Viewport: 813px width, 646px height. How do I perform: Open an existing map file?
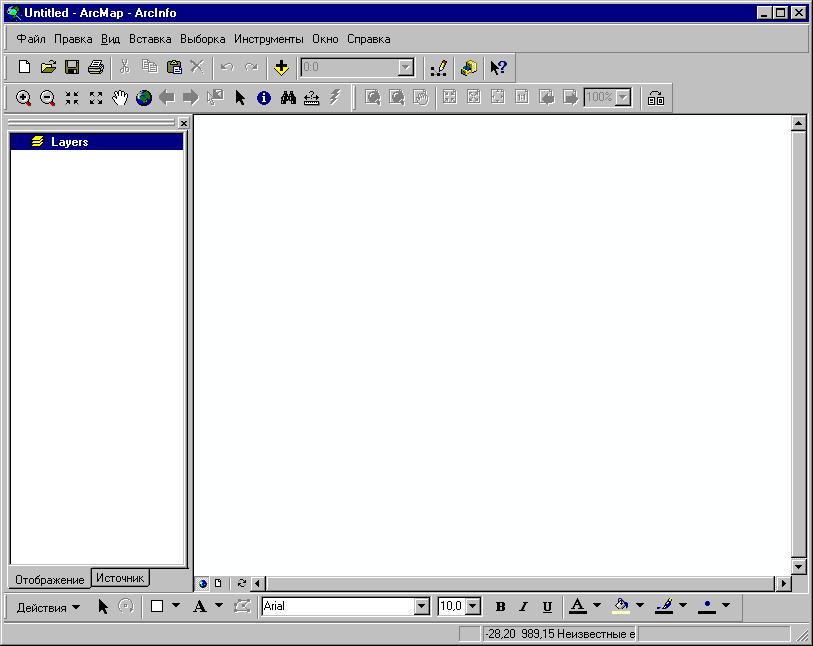[48, 67]
